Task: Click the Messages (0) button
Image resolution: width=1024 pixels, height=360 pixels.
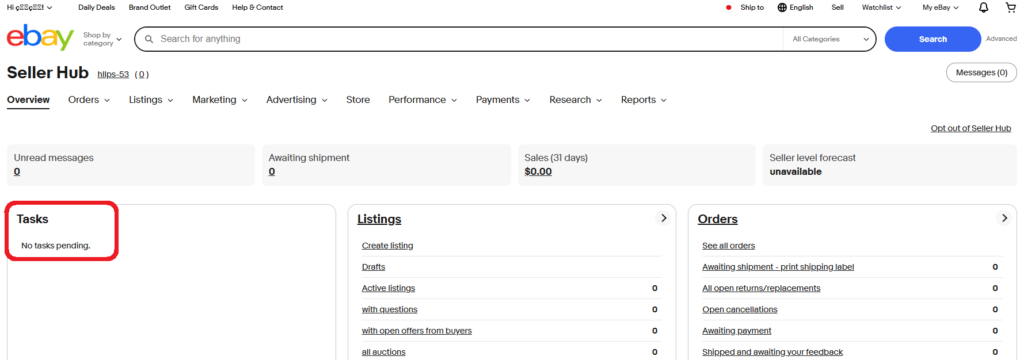Action: (981, 73)
